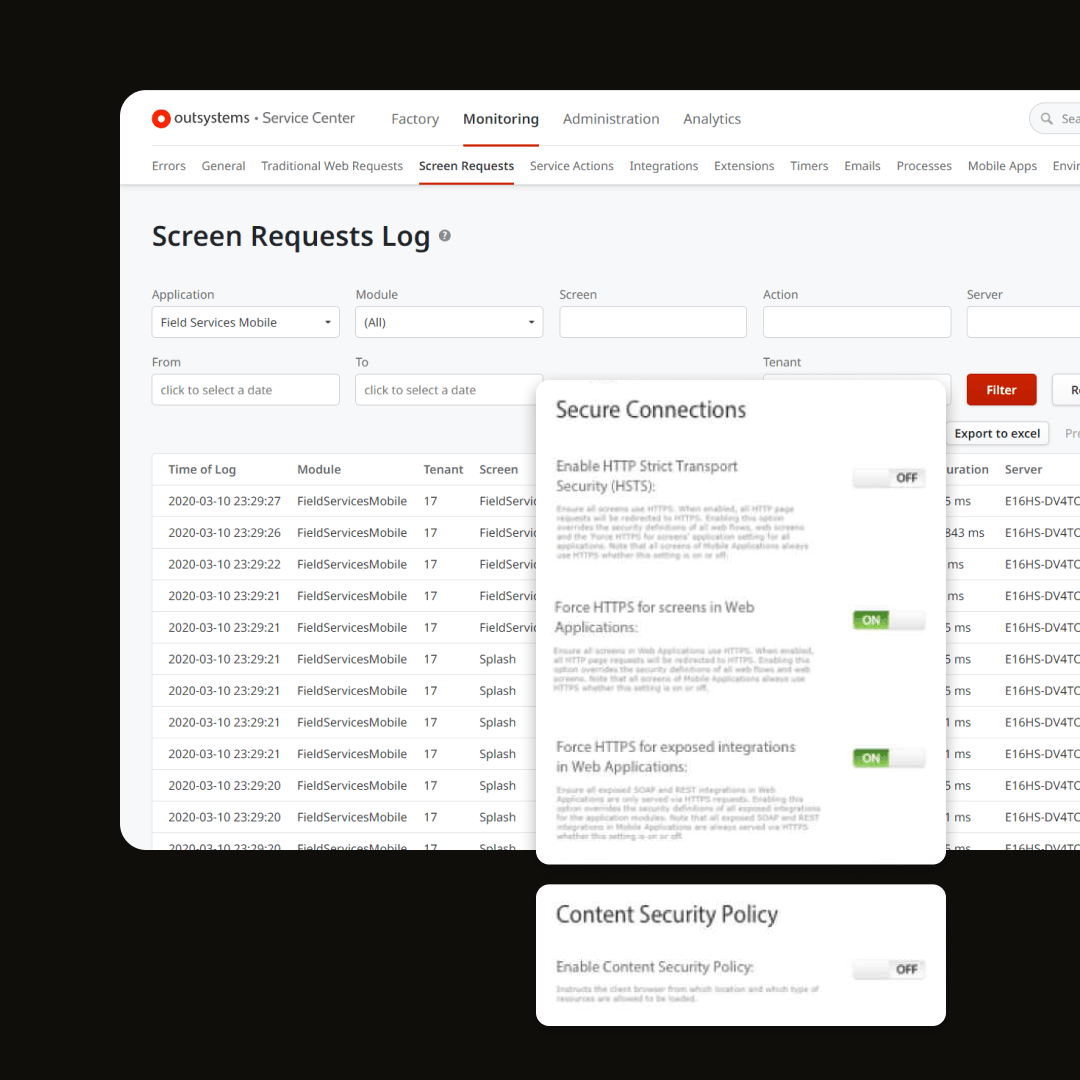The width and height of the screenshot is (1080, 1080).
Task: Click the Content Security Policy heading
Action: (x=667, y=915)
